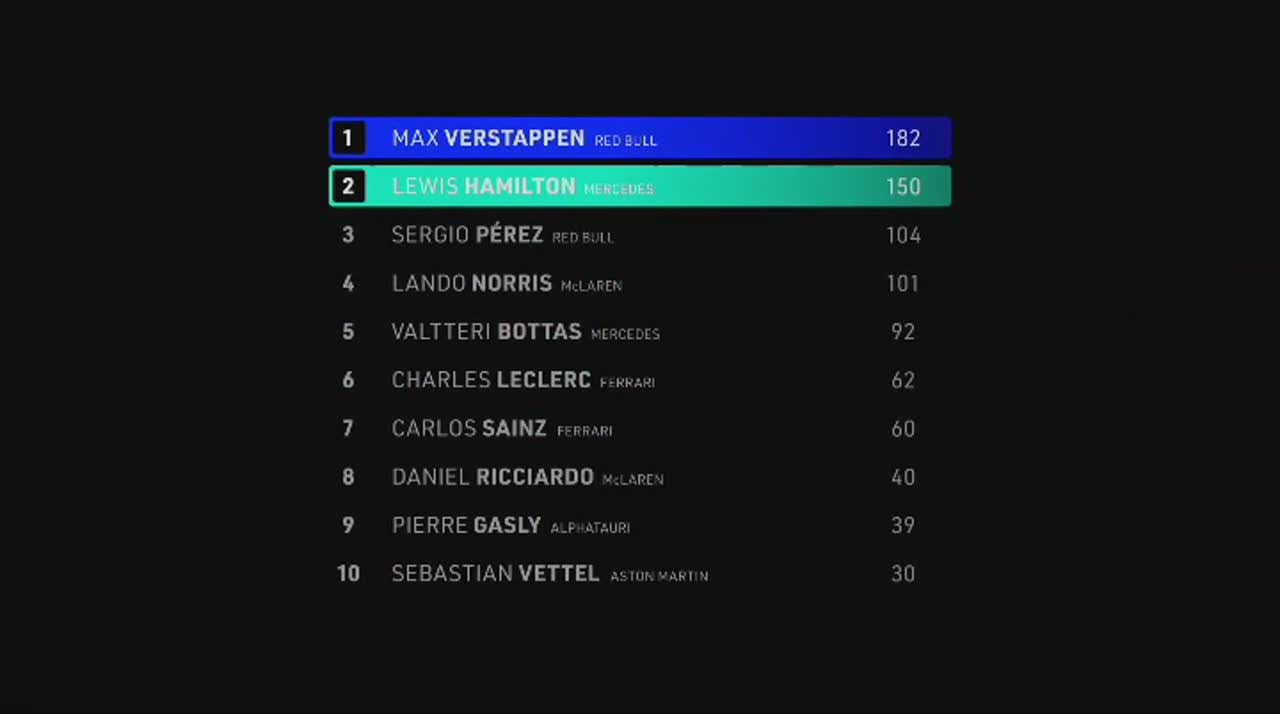Choose Valtteri Bottas in fifth place
This screenshot has height=714, width=1280.
point(486,332)
